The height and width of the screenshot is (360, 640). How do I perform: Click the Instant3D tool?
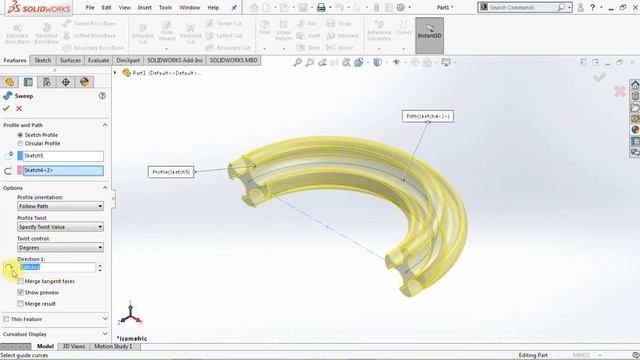(x=429, y=35)
